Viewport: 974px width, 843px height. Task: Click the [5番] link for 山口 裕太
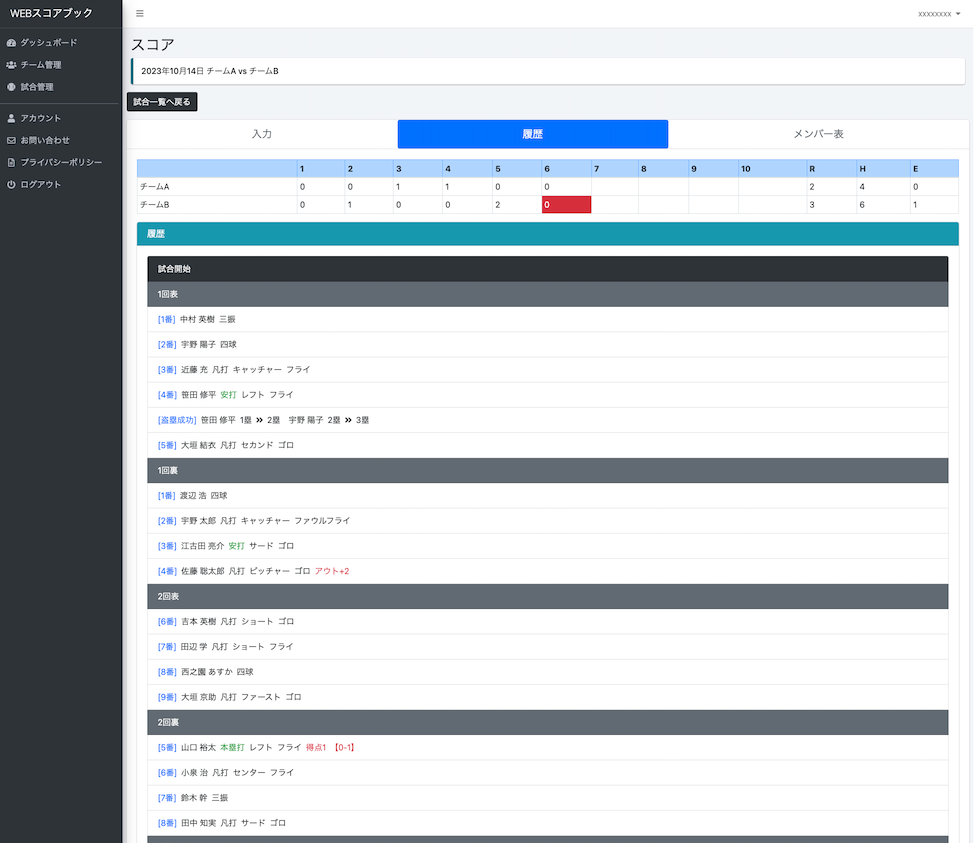tap(166, 747)
